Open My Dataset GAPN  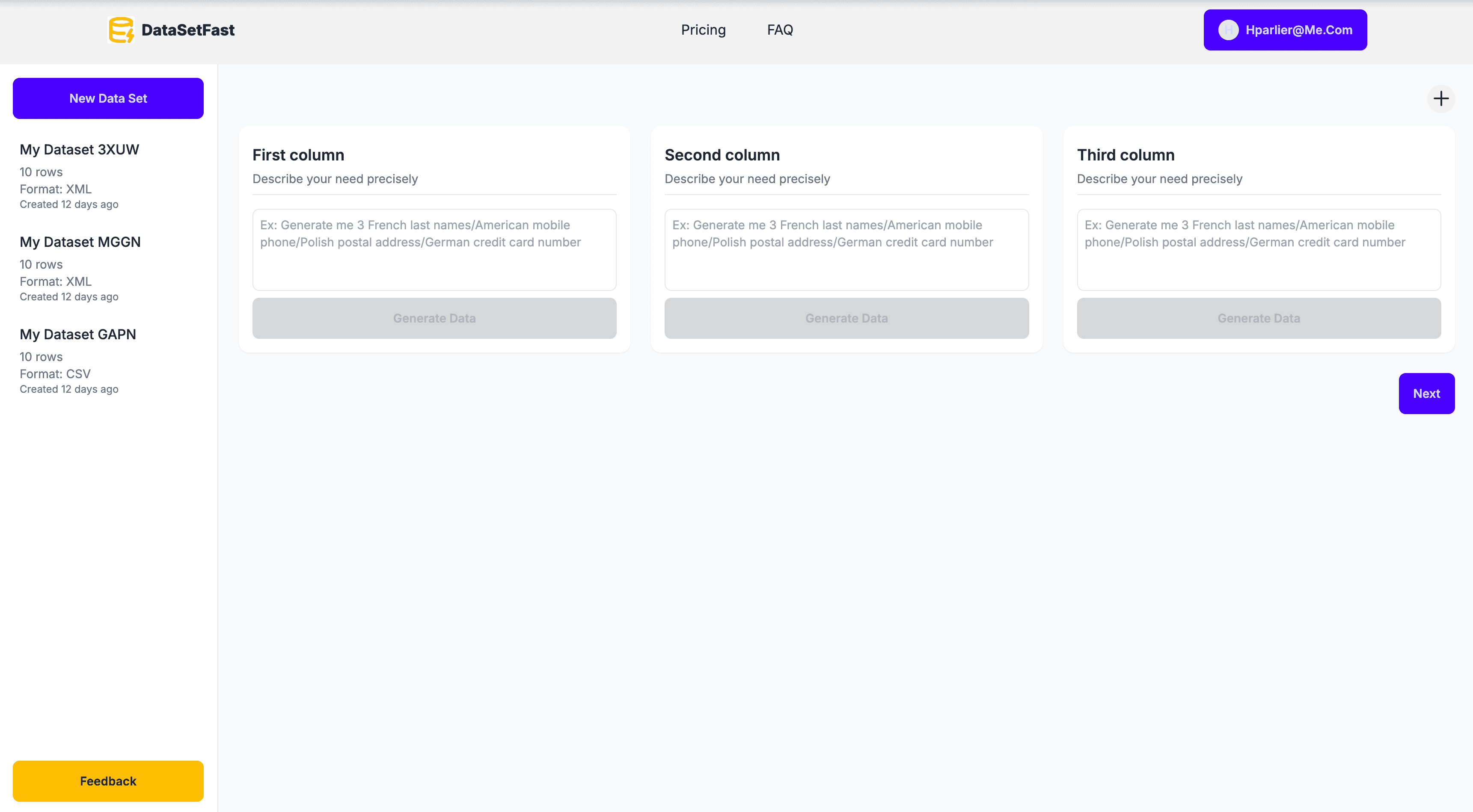coord(78,334)
